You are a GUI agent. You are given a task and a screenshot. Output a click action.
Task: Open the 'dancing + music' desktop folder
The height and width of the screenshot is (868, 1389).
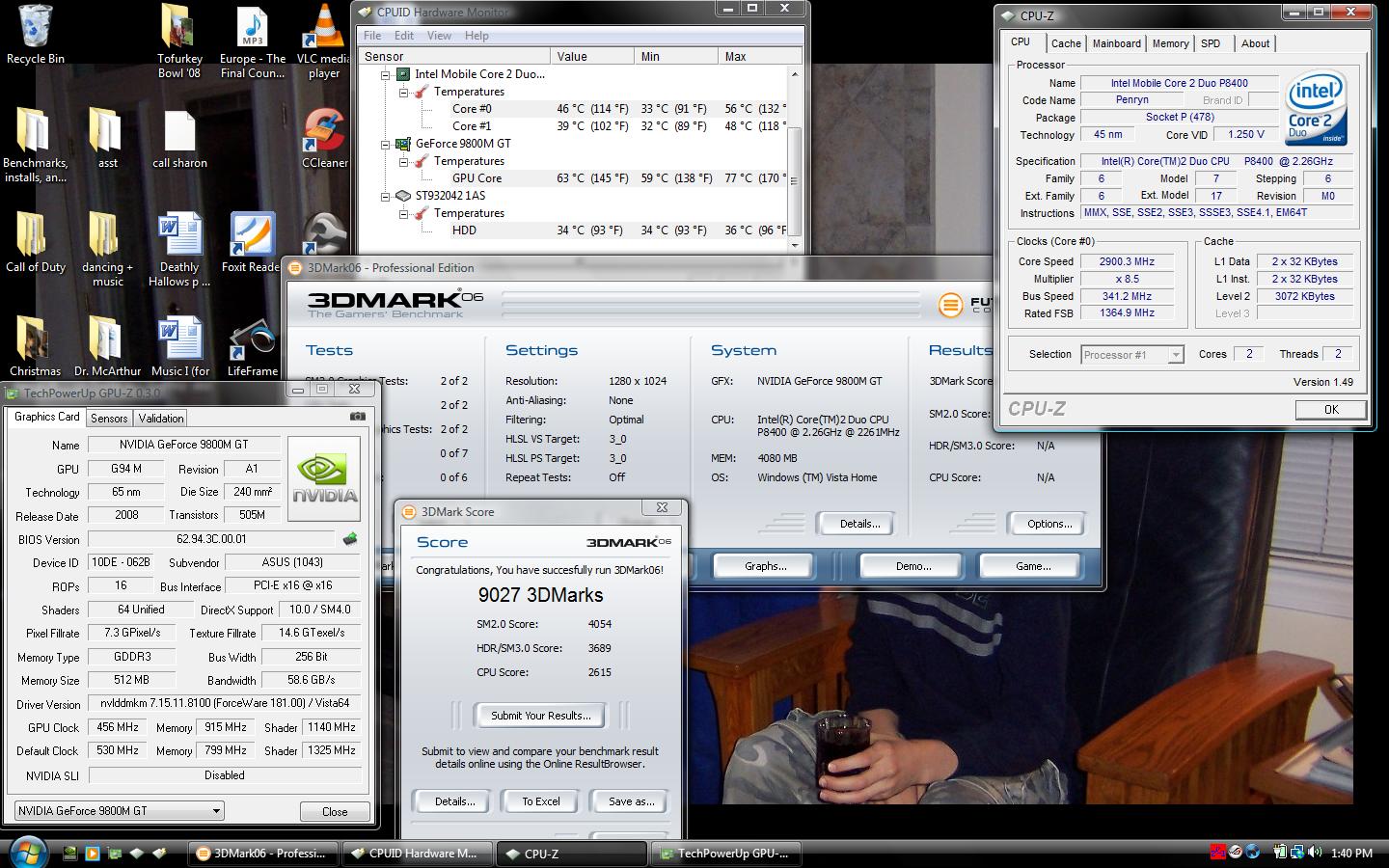(x=107, y=250)
